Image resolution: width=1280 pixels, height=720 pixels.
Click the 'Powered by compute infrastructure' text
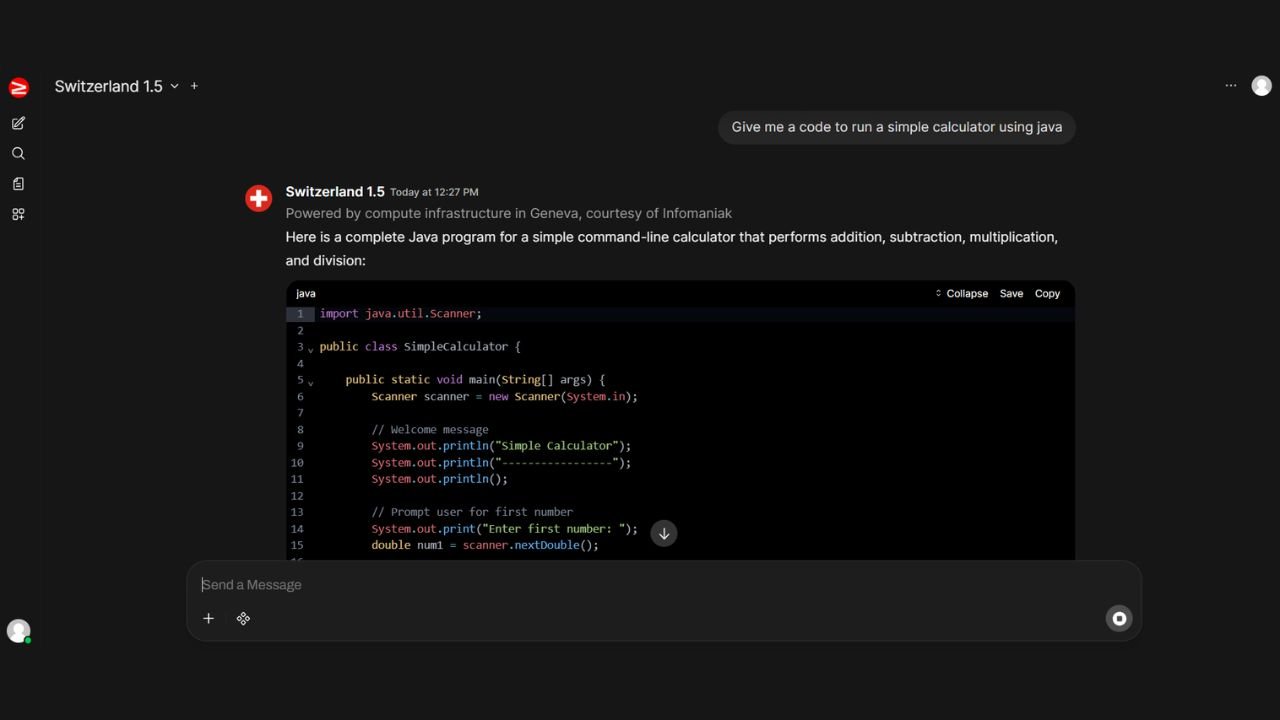[509, 213]
